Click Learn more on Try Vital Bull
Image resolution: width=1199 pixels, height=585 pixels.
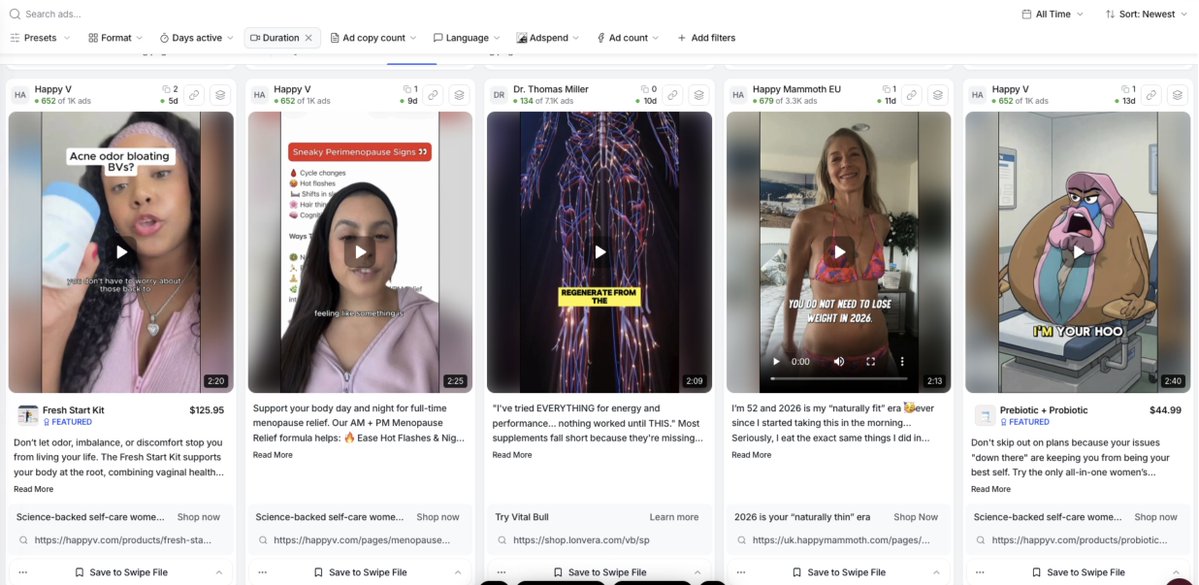(x=674, y=517)
